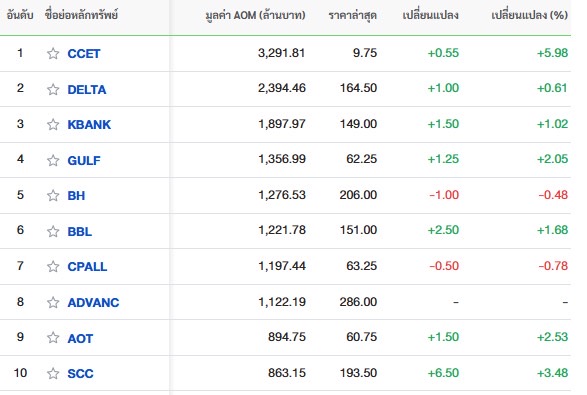Viewport: 587px width, 395px height.
Task: Sort by ชื่อย่อหลักทรัพย์ column header
Action: click(x=81, y=15)
